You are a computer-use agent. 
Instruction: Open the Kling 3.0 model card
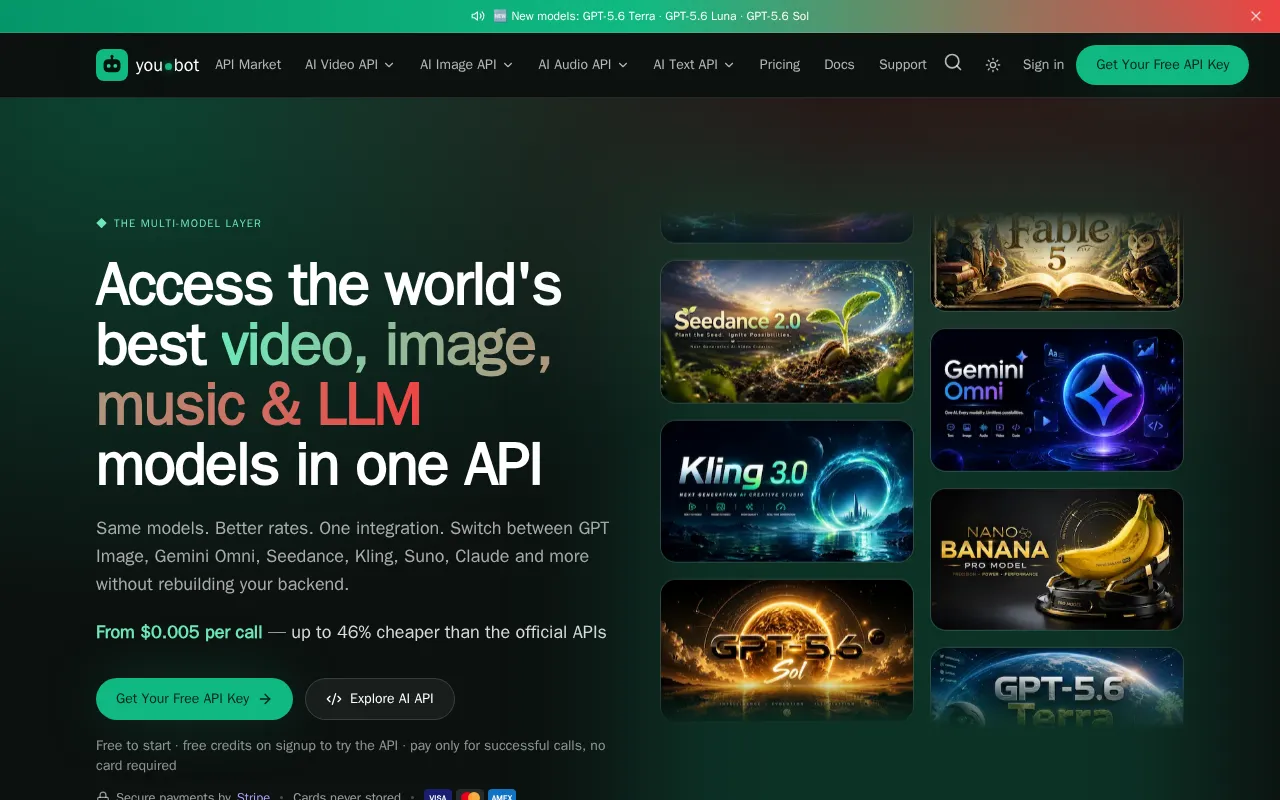[787, 491]
